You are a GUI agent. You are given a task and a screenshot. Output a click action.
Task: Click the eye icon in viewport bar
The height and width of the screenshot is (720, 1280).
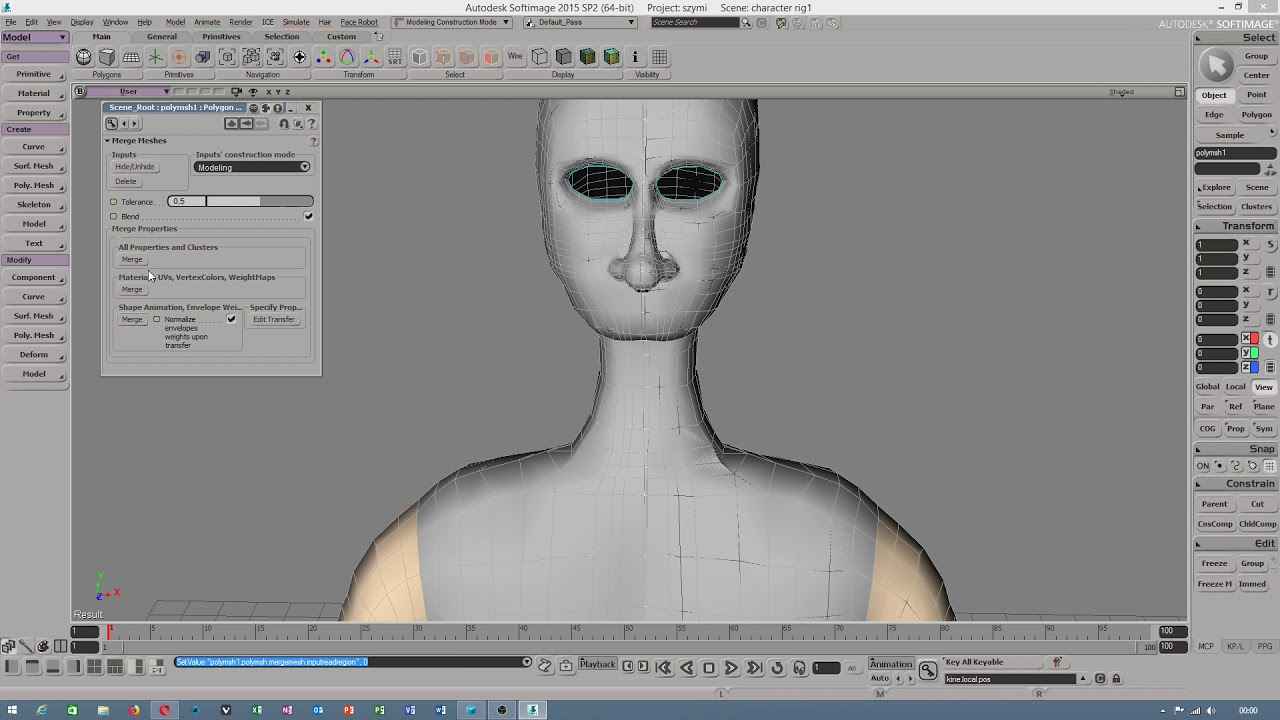point(252,92)
